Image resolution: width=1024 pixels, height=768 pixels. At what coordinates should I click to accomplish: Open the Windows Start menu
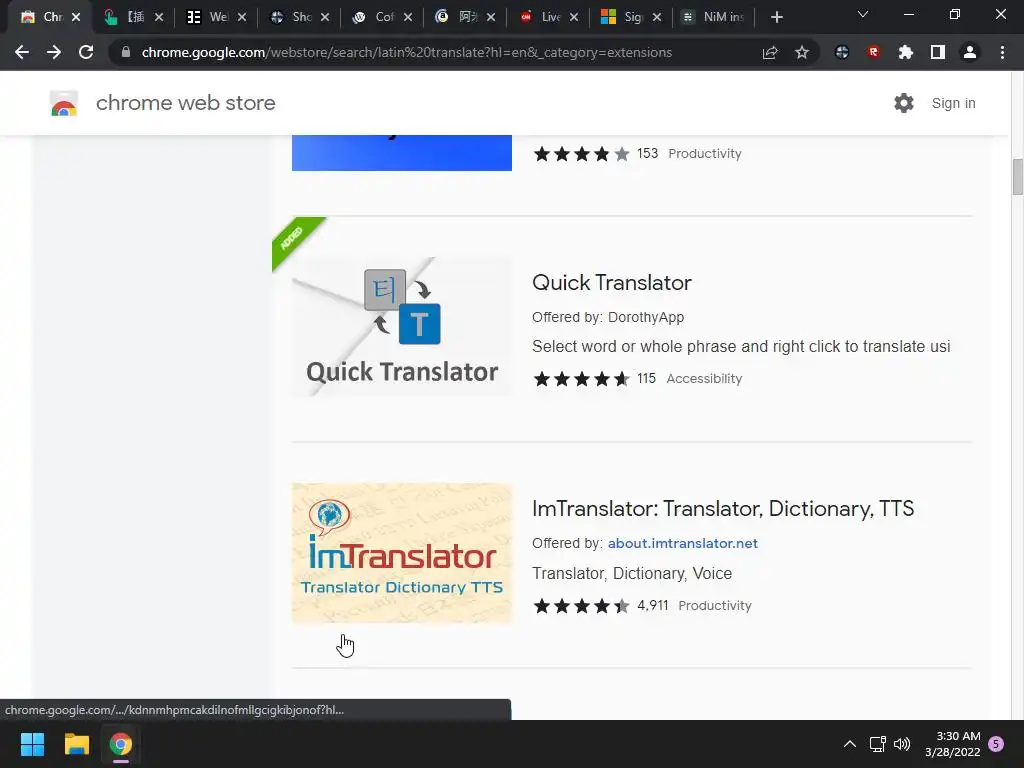(32, 744)
